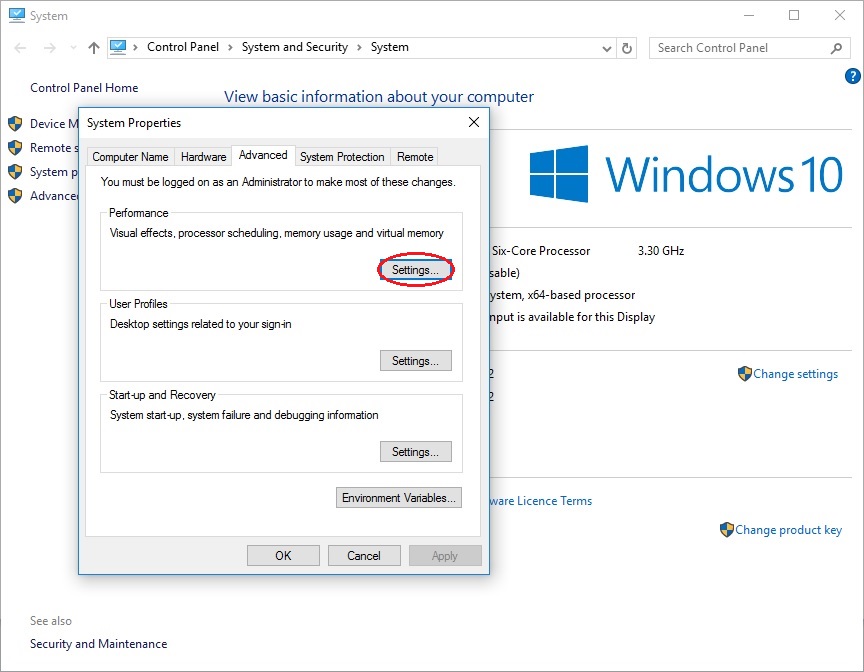This screenshot has height=672, width=864.
Task: Expand chevron before Control Panel breadcrumb
Action: [136, 48]
